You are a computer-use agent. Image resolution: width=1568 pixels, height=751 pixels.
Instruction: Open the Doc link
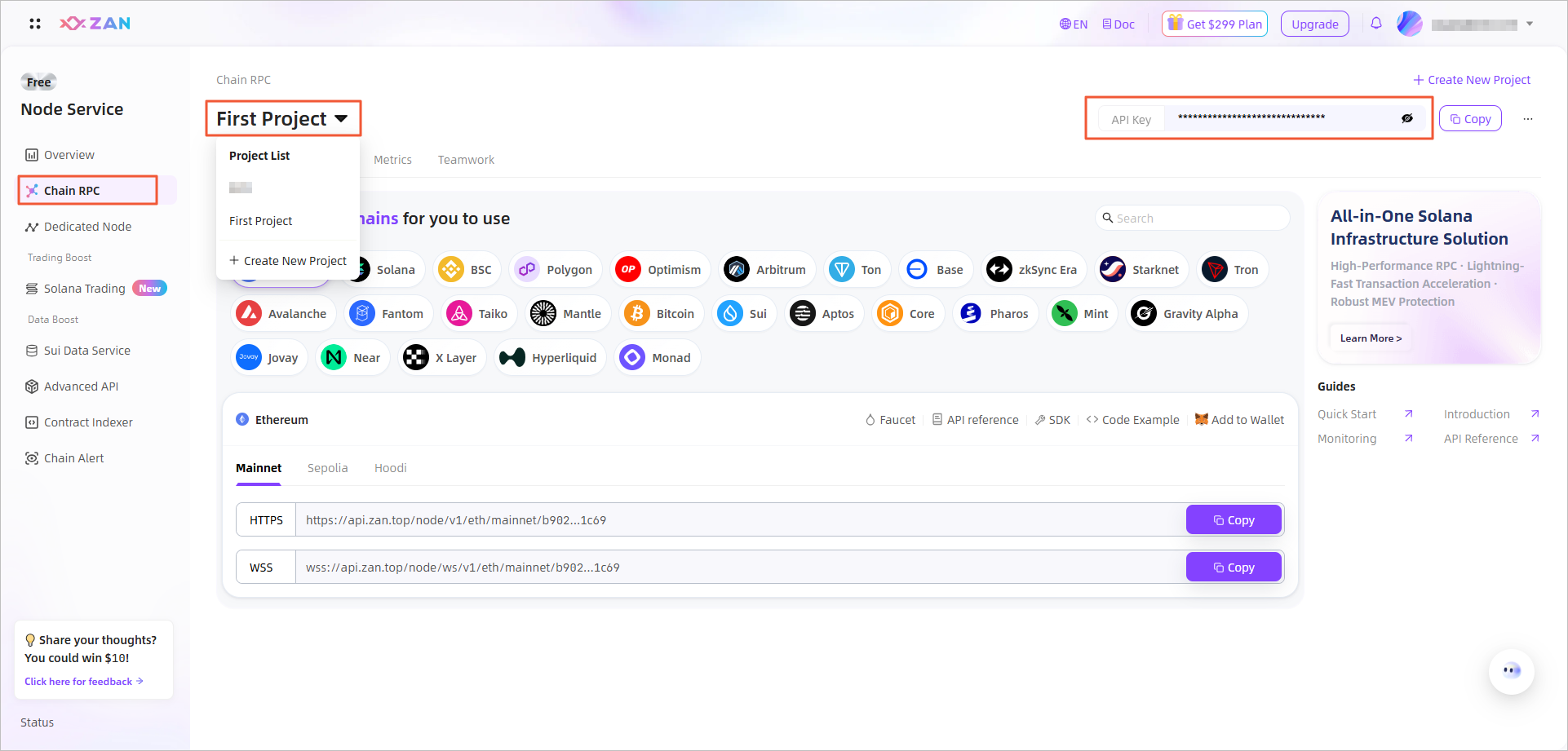tap(1118, 24)
